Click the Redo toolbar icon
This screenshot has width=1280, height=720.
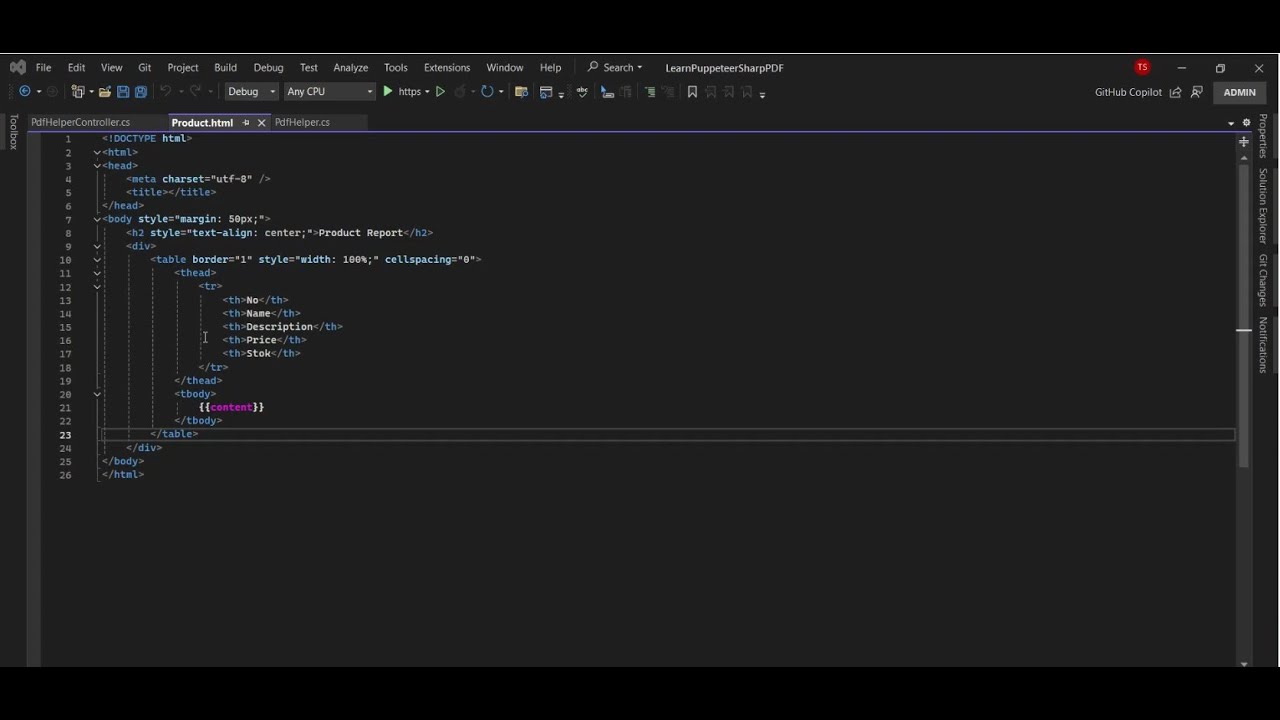195,92
